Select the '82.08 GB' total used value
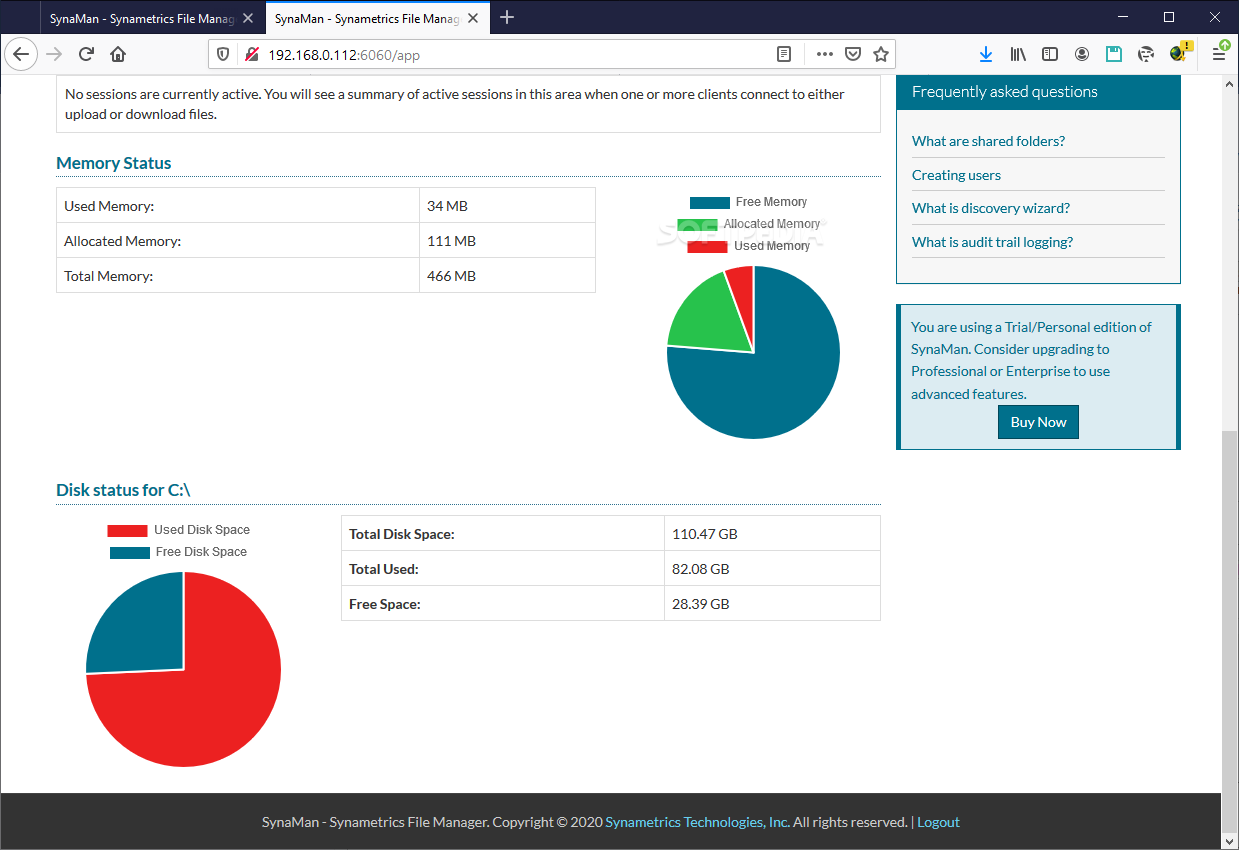The width and height of the screenshot is (1239, 850). coord(701,569)
